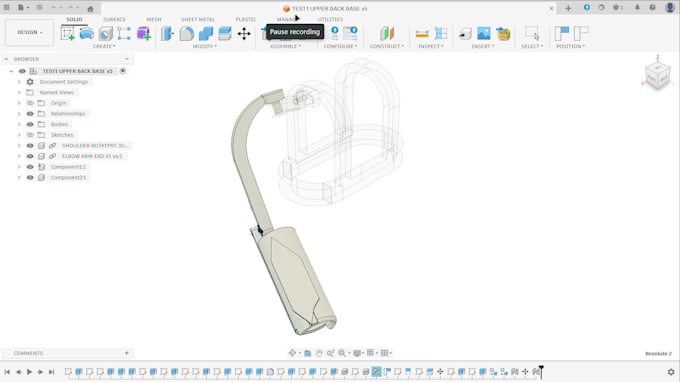This screenshot has width=680, height=382.
Task: Open the data panel grid icon
Action: 7,7
